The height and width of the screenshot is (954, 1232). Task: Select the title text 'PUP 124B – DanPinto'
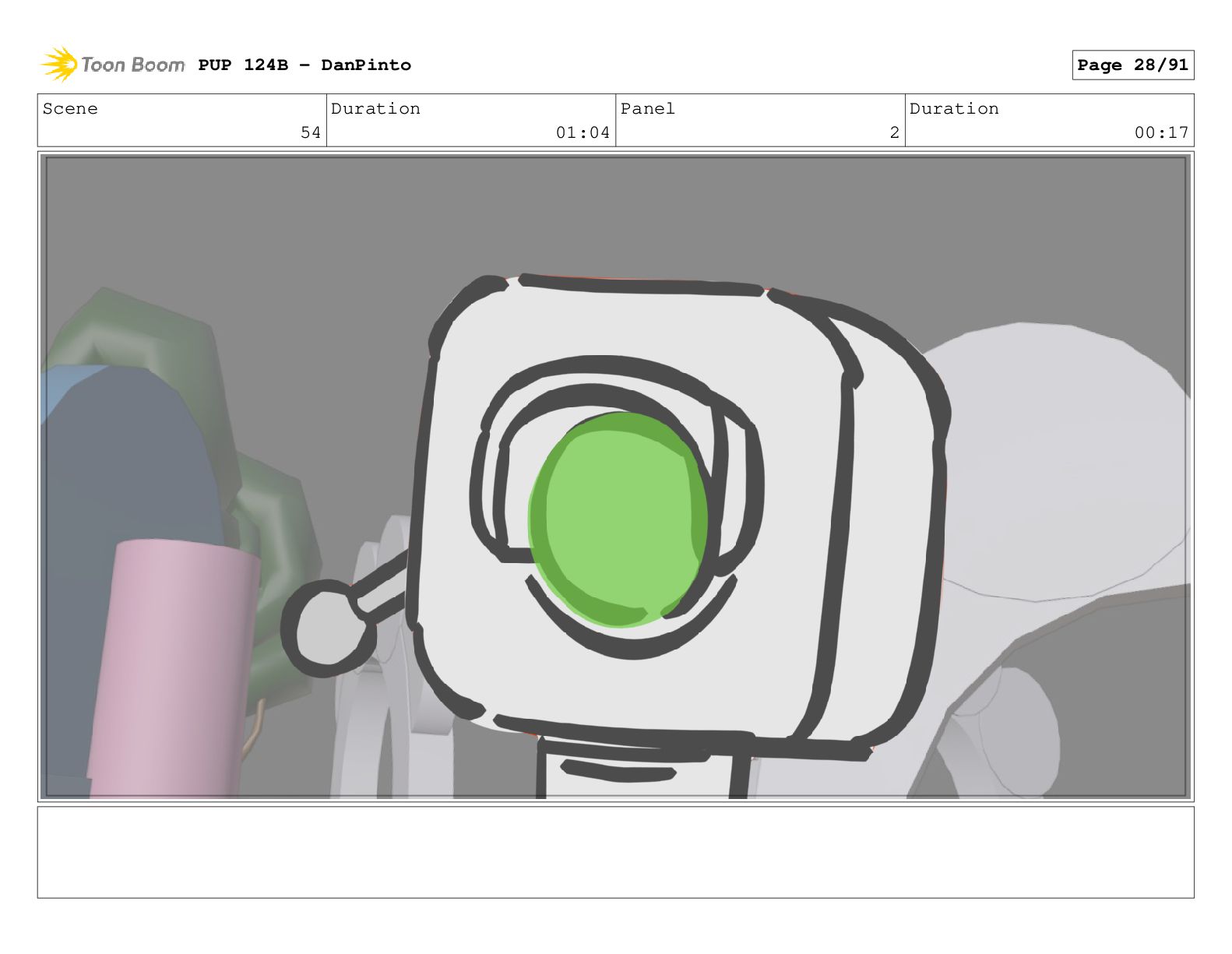(x=304, y=65)
